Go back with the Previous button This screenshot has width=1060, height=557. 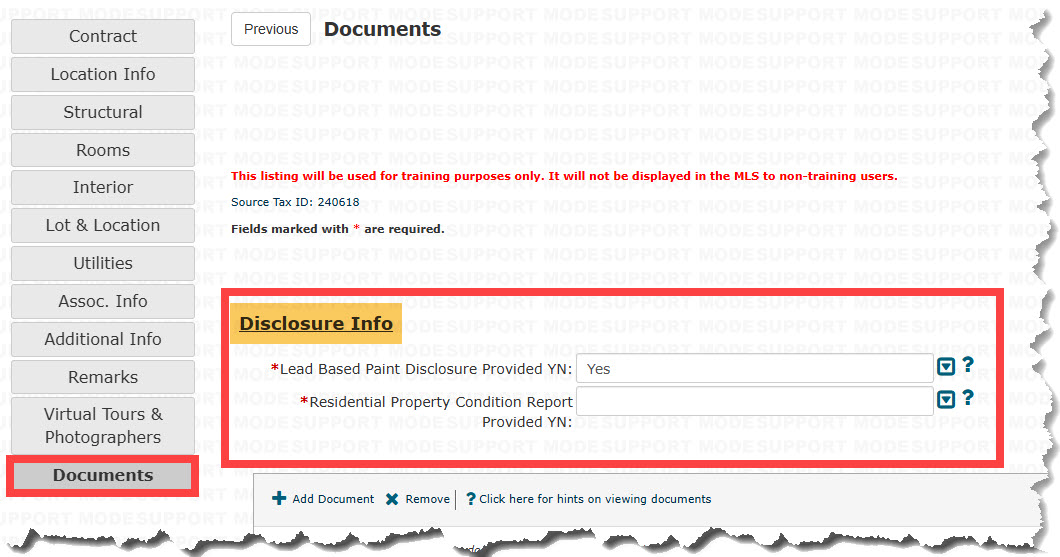click(x=271, y=29)
